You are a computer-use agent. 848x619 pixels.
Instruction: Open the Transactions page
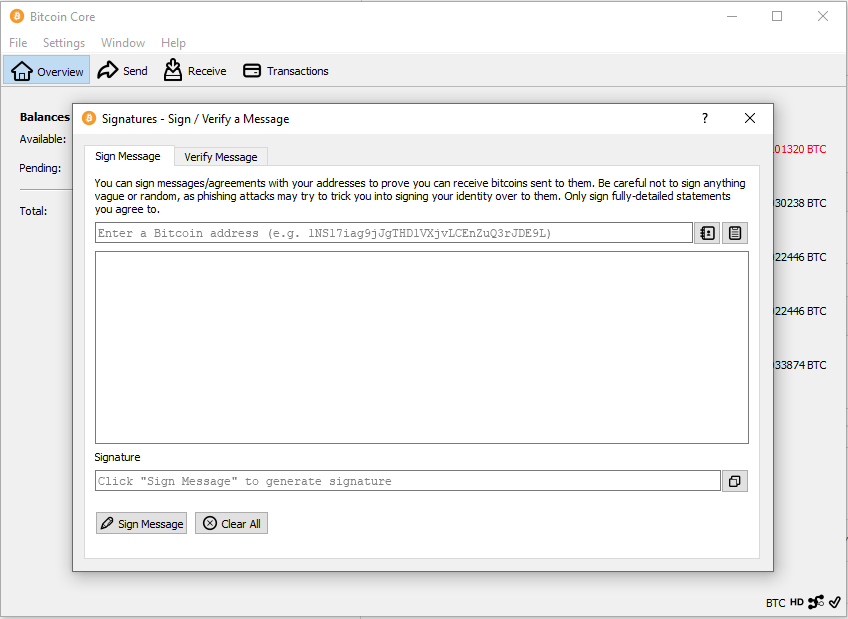point(286,71)
